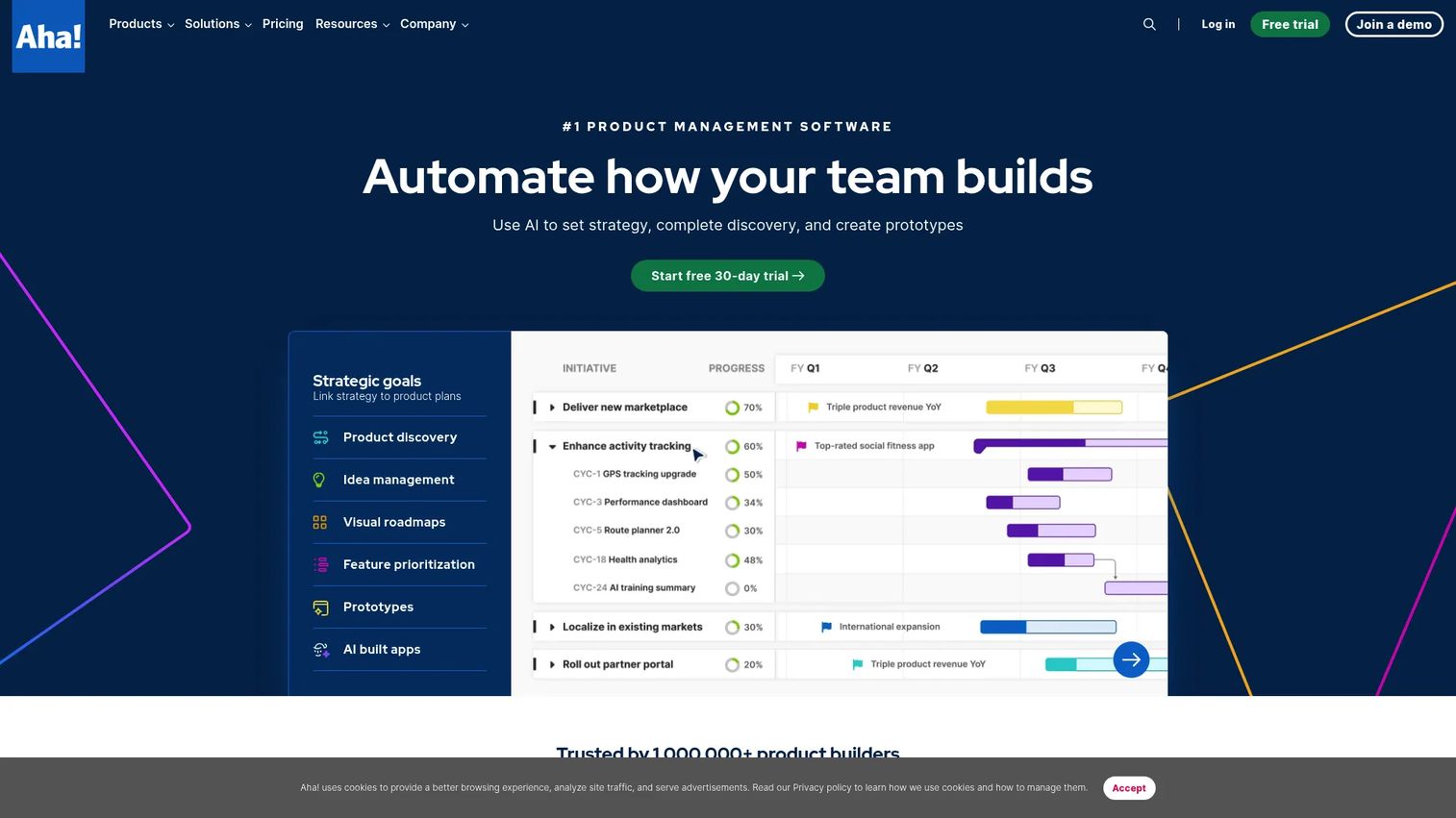
Task: Expand the Solutions menu
Action: (218, 24)
